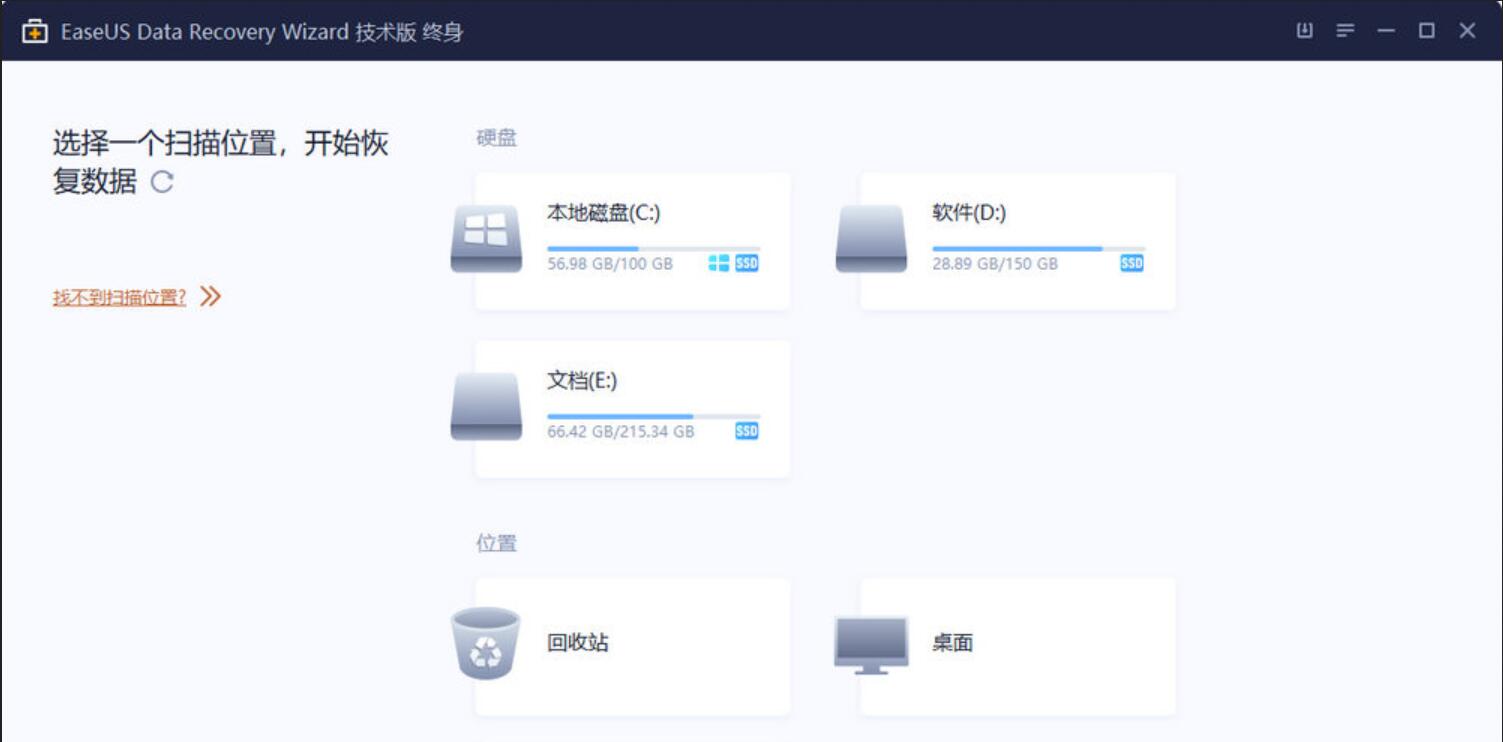This screenshot has height=742, width=1503.
Task: Select the 桌面 desktop monitor icon
Action: point(871,644)
